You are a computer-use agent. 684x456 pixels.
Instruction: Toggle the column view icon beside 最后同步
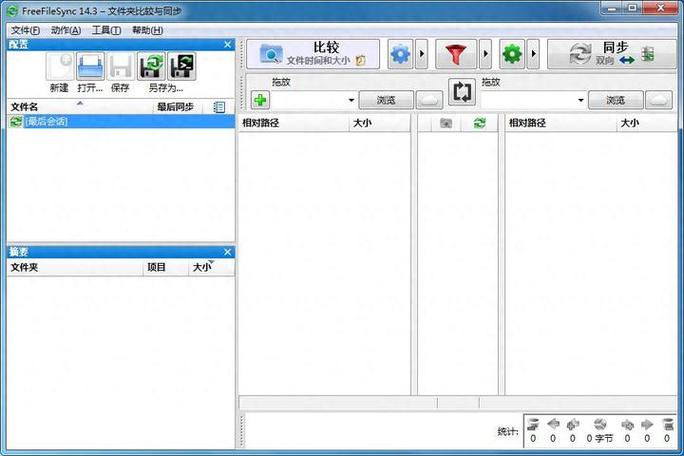pos(220,106)
